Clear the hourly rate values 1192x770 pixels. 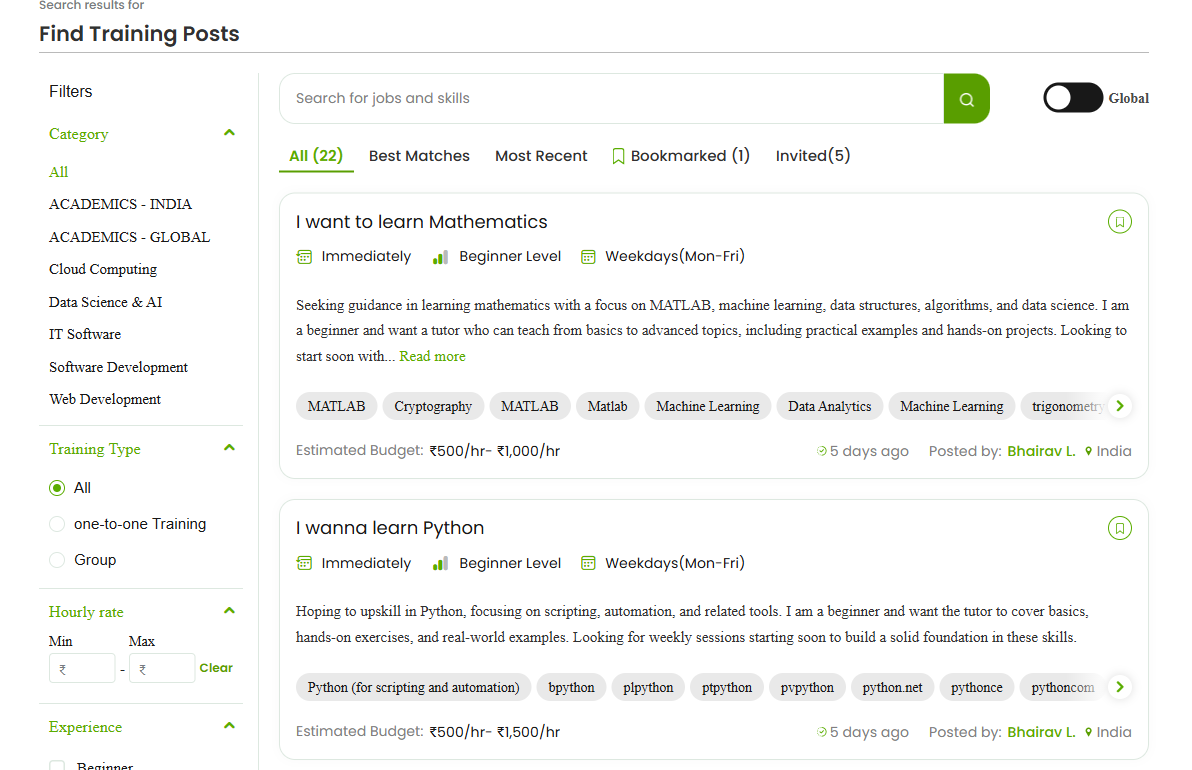pos(216,668)
